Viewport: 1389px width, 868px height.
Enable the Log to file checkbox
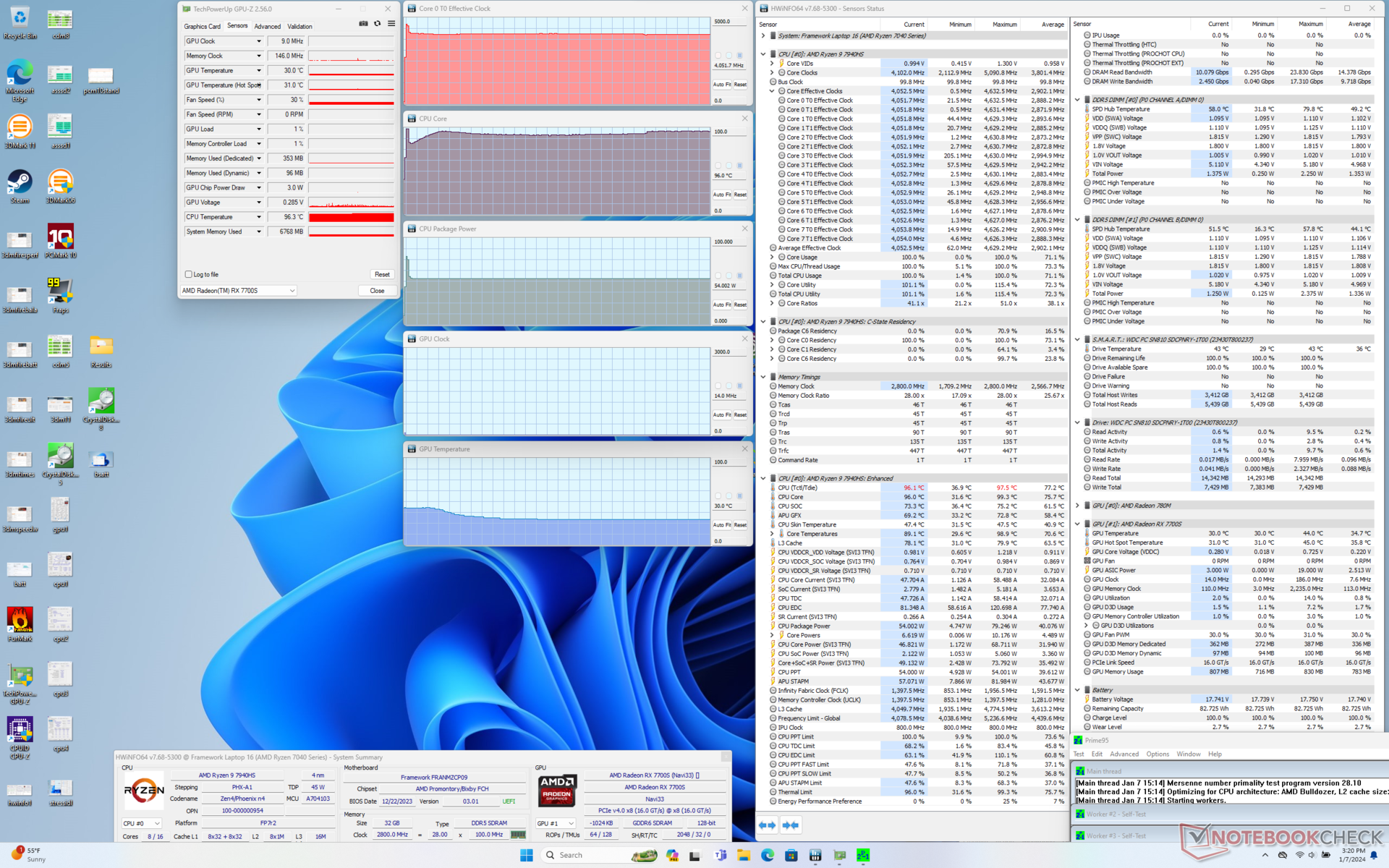point(189,274)
